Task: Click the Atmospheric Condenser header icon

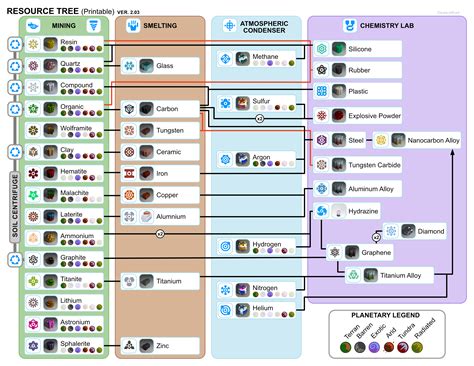Action: [230, 26]
